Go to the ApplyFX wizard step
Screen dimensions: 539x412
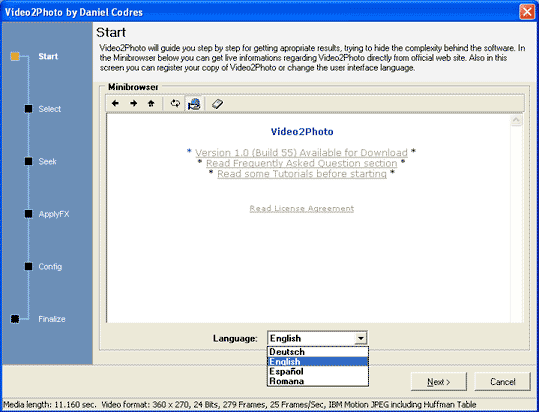coord(54,214)
